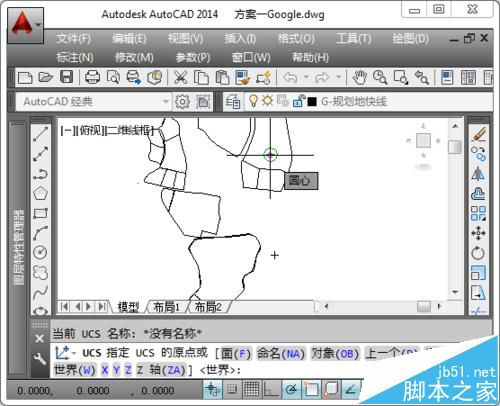Toggle Grid Display in status bar
Viewport: 500px width, 406px height.
[251, 389]
